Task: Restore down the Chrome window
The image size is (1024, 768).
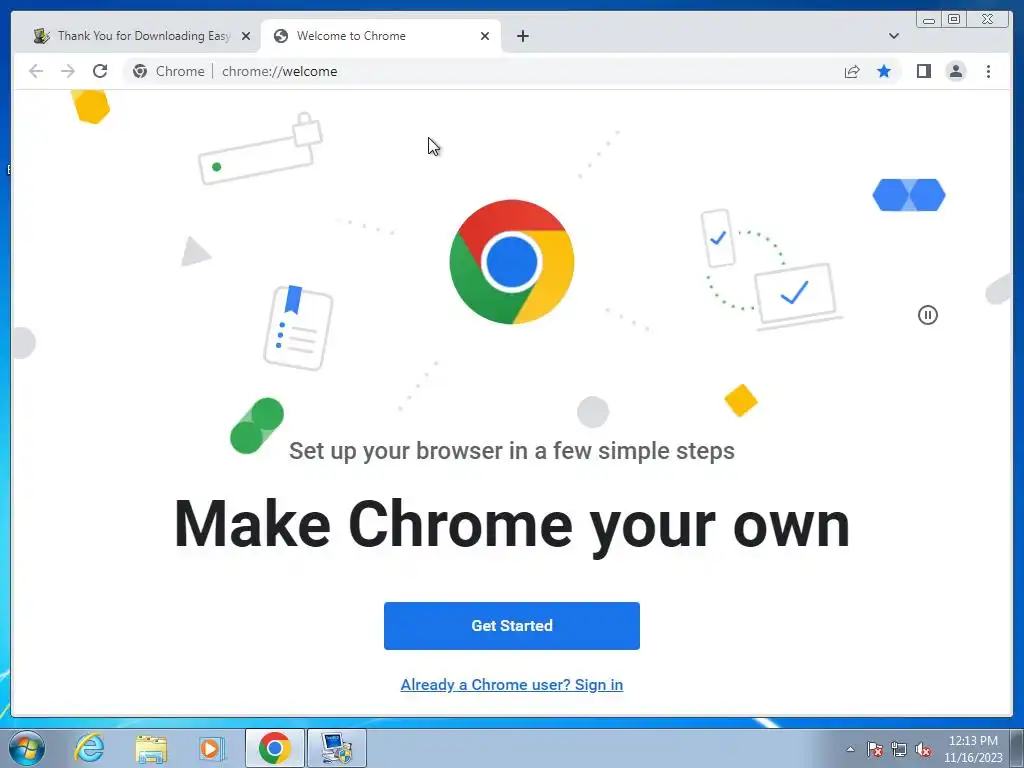Action: [953, 20]
